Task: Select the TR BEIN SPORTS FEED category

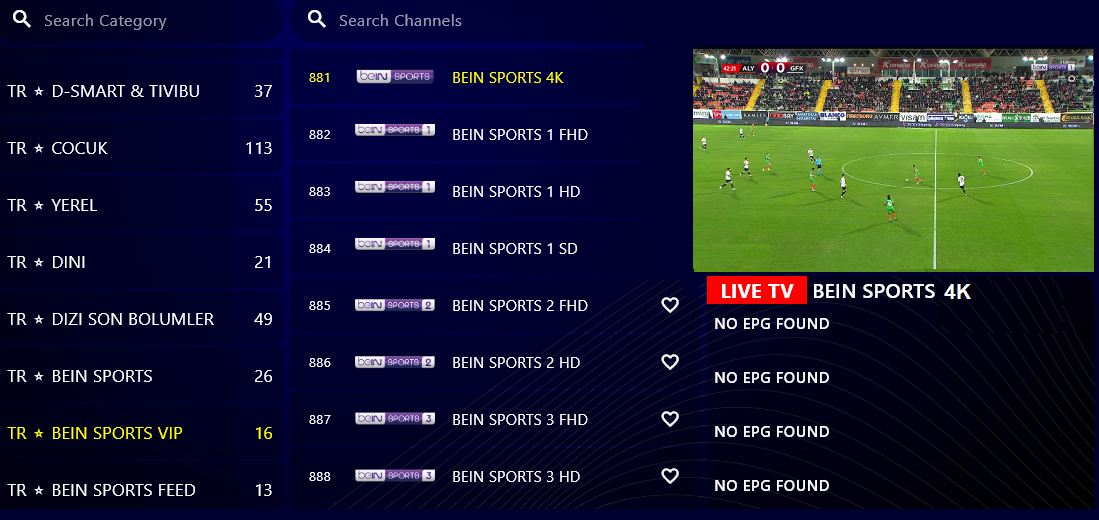Action: tap(141, 490)
